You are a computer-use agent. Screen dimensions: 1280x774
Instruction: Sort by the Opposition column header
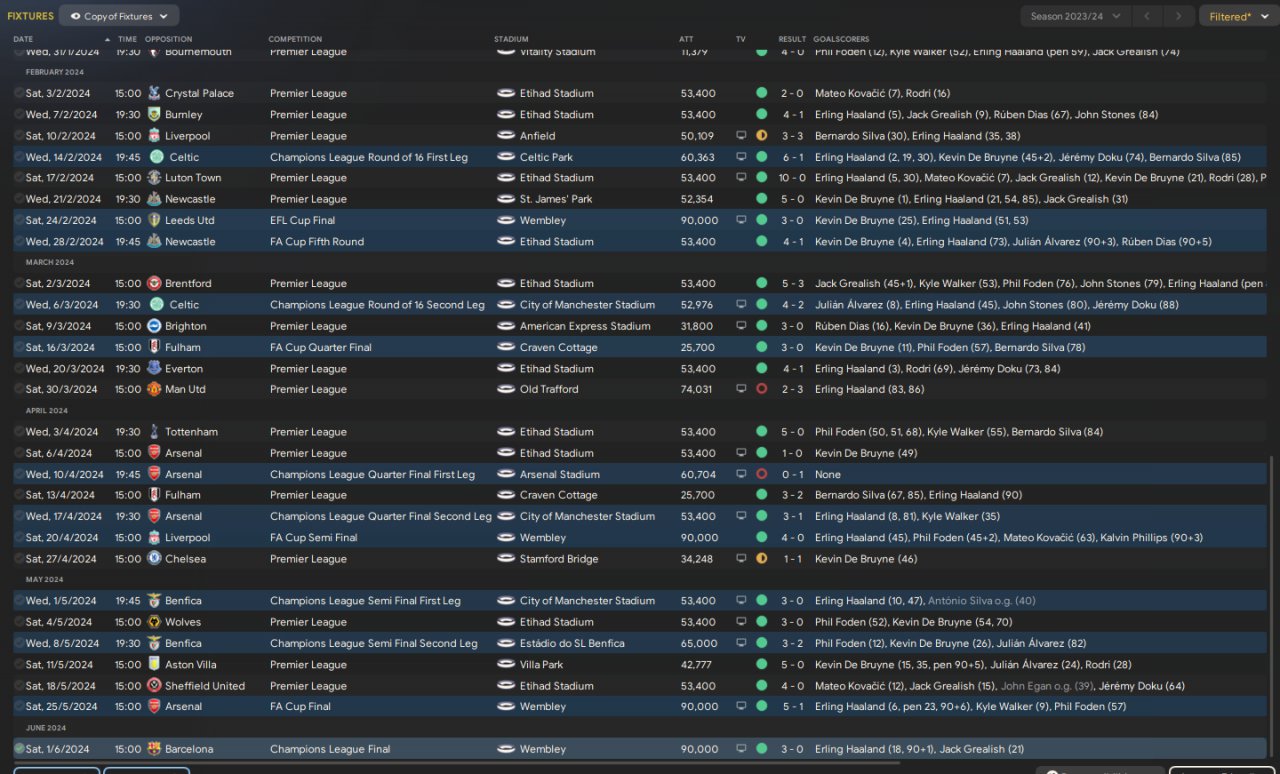click(x=168, y=39)
